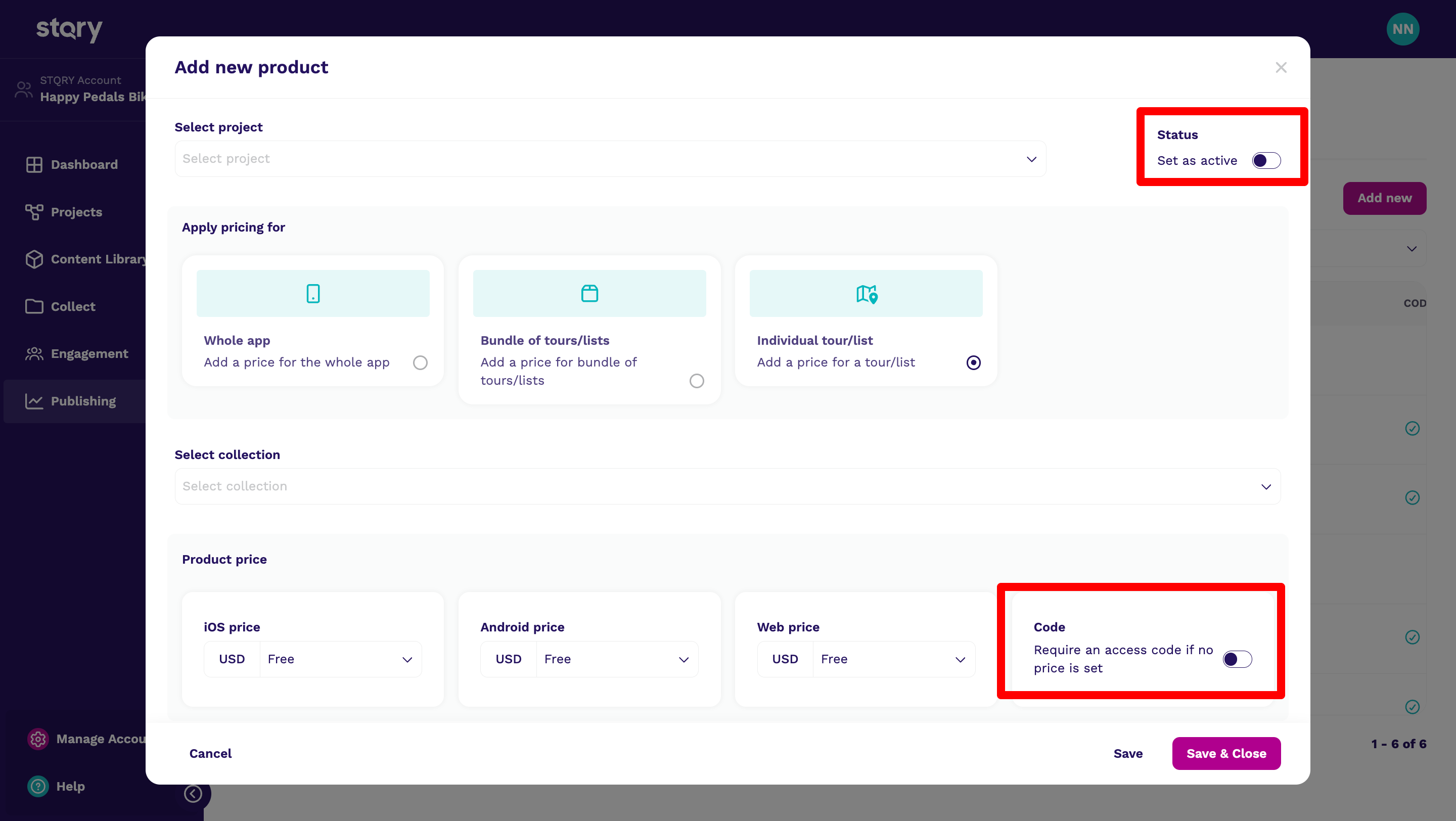The height and width of the screenshot is (821, 1456).
Task: Open the Web price Free dropdown
Action: click(894, 659)
